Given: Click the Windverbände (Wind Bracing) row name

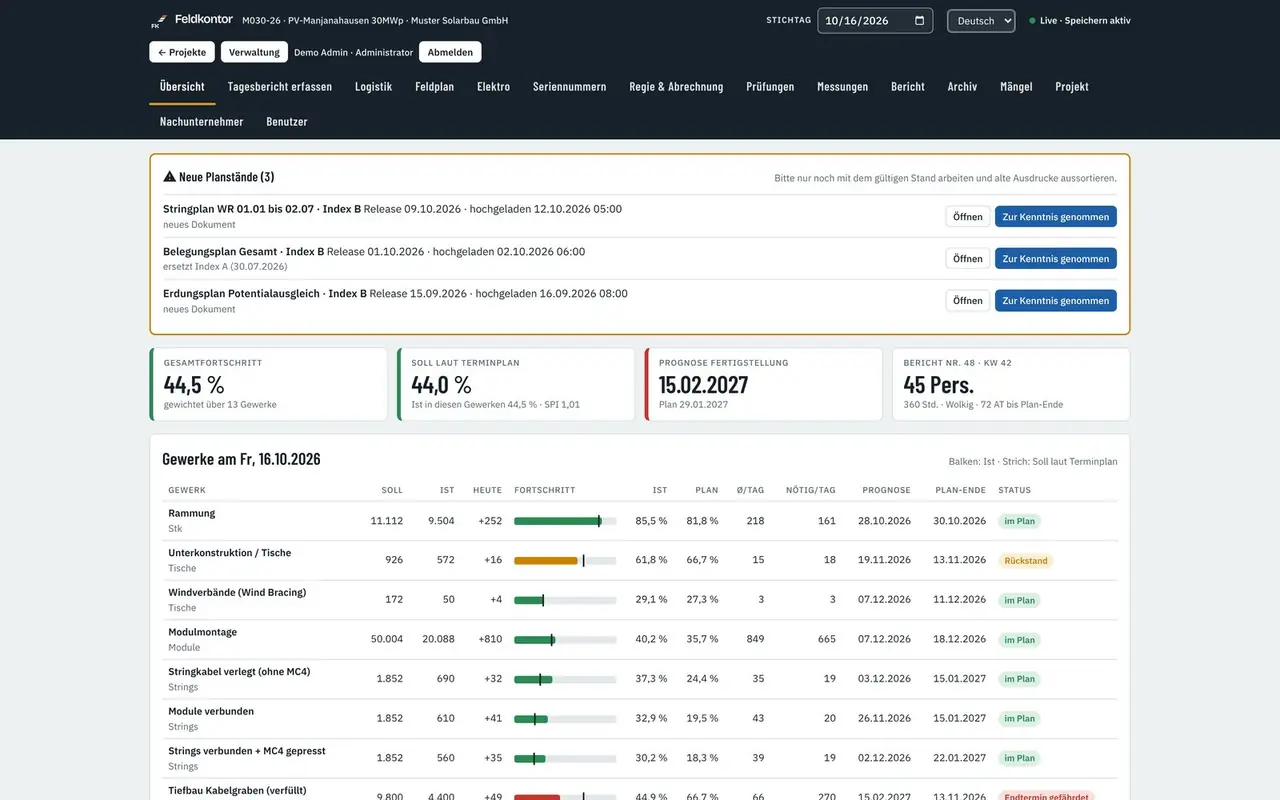Looking at the screenshot, I should tap(237, 593).
